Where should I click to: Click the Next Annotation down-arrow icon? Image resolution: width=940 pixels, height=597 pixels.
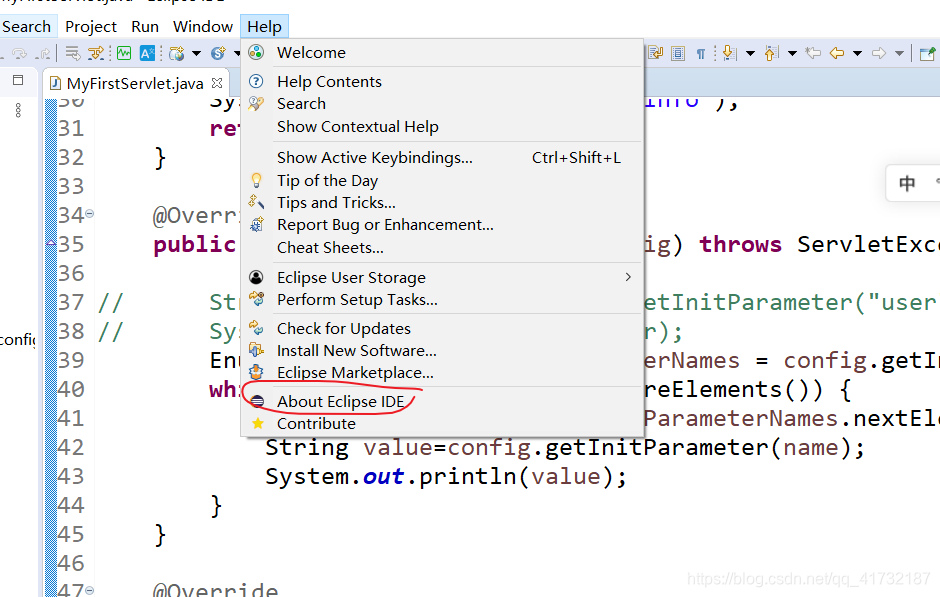[x=730, y=53]
